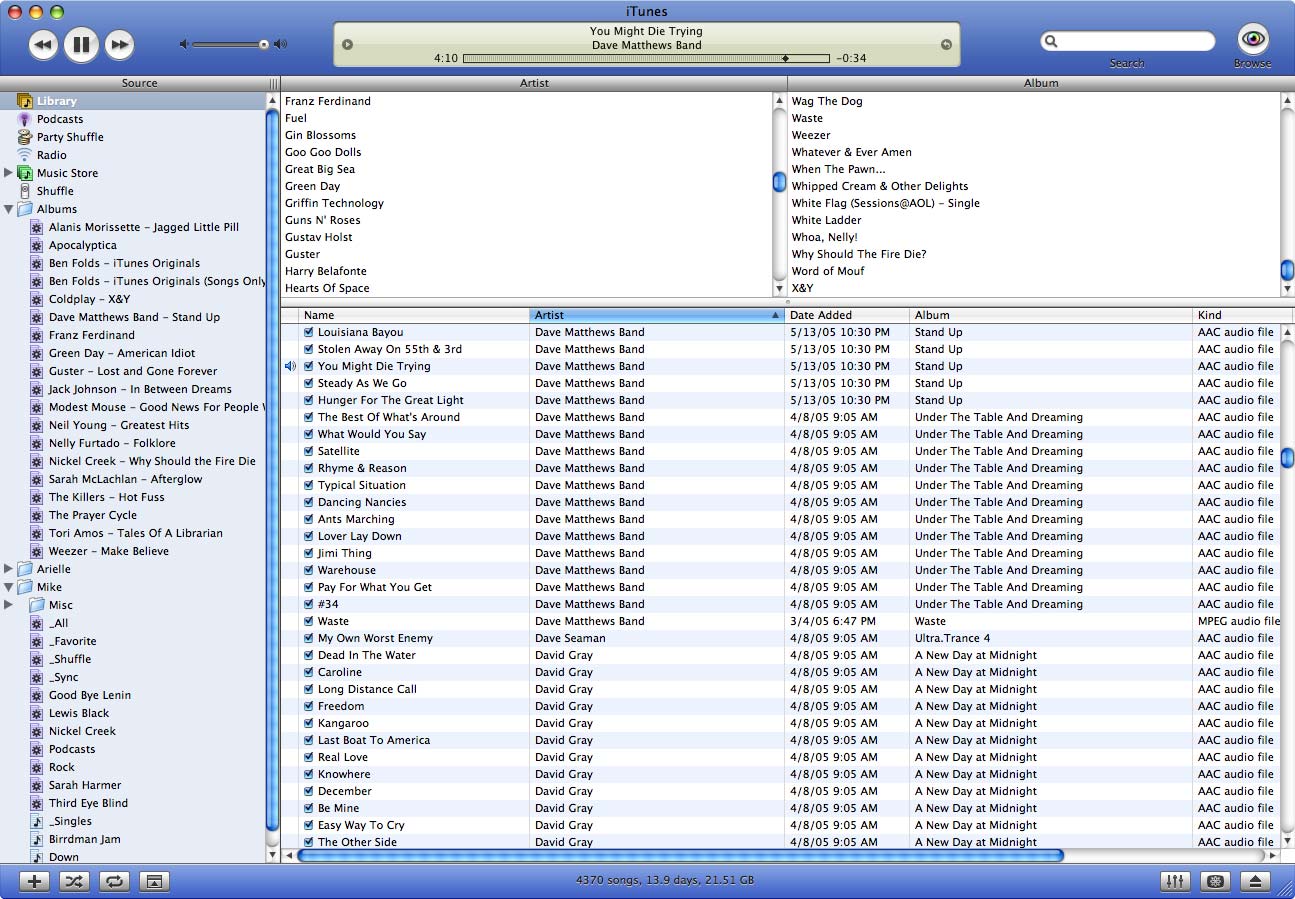Click the round arrow button at the display's right edge
This screenshot has width=1295, height=899.
[x=946, y=44]
